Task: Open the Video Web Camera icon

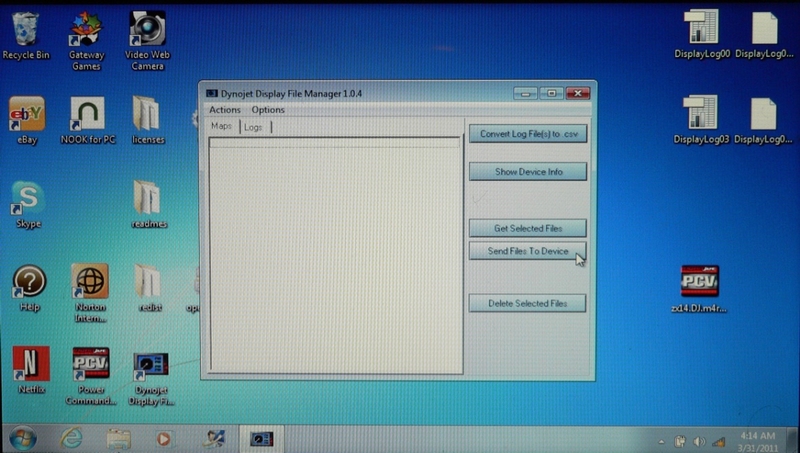Action: [x=147, y=29]
